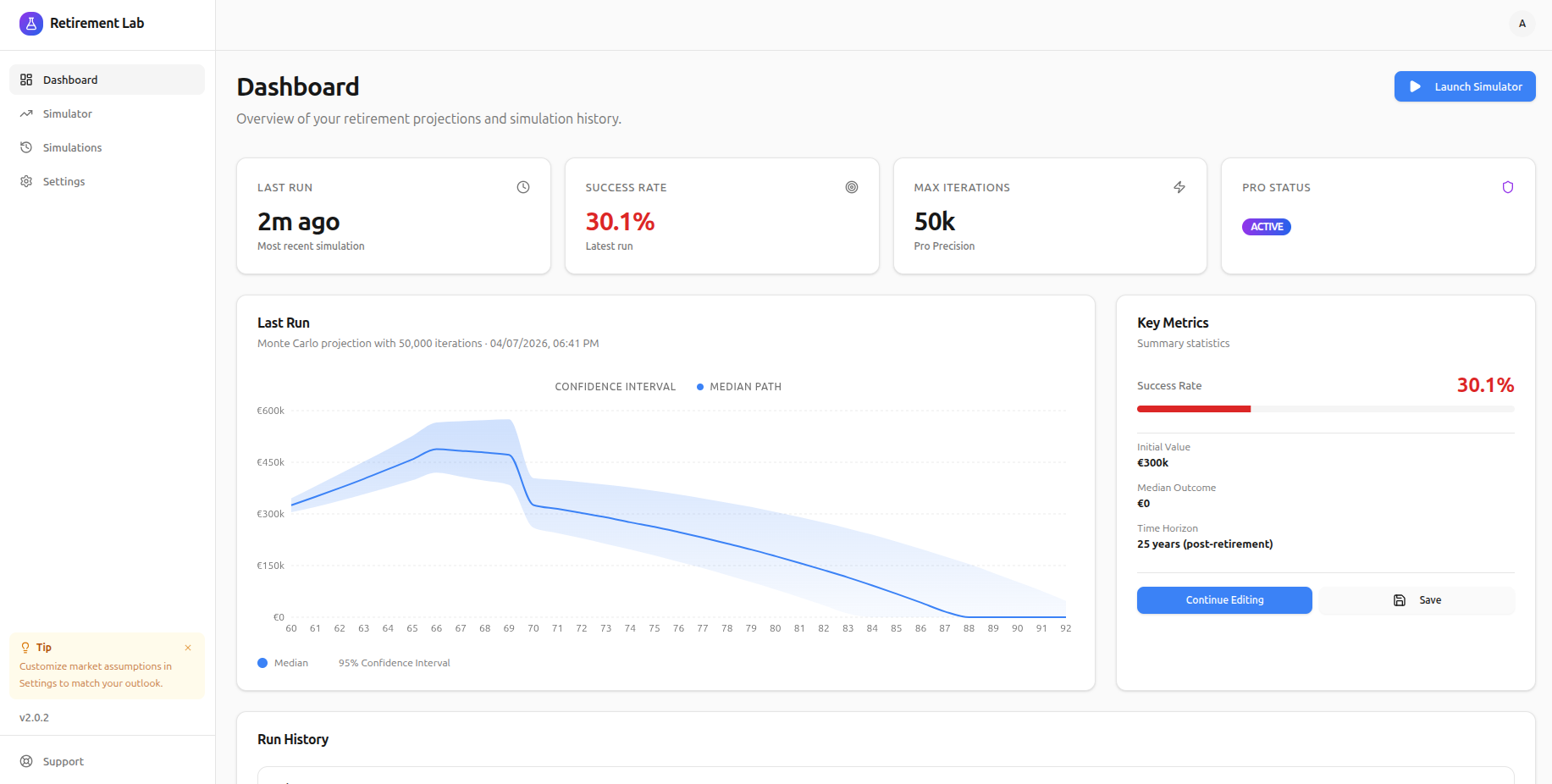This screenshot has width=1552, height=784.
Task: Click the '€600k' y-axis label
Action: (271, 411)
